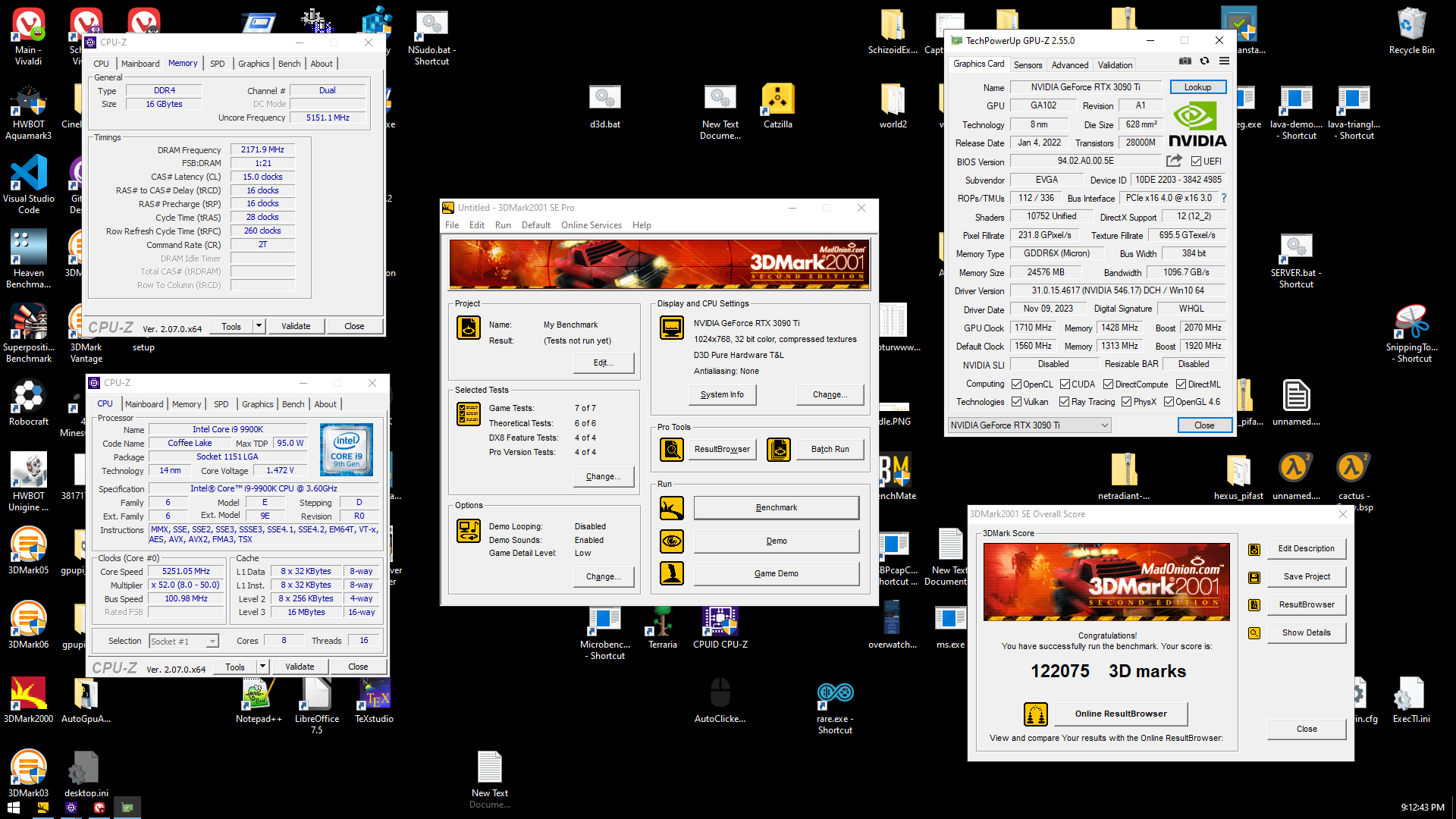This screenshot has width=1456, height=819.
Task: Click the Project icon in 3DMark2001
Action: pos(469,328)
